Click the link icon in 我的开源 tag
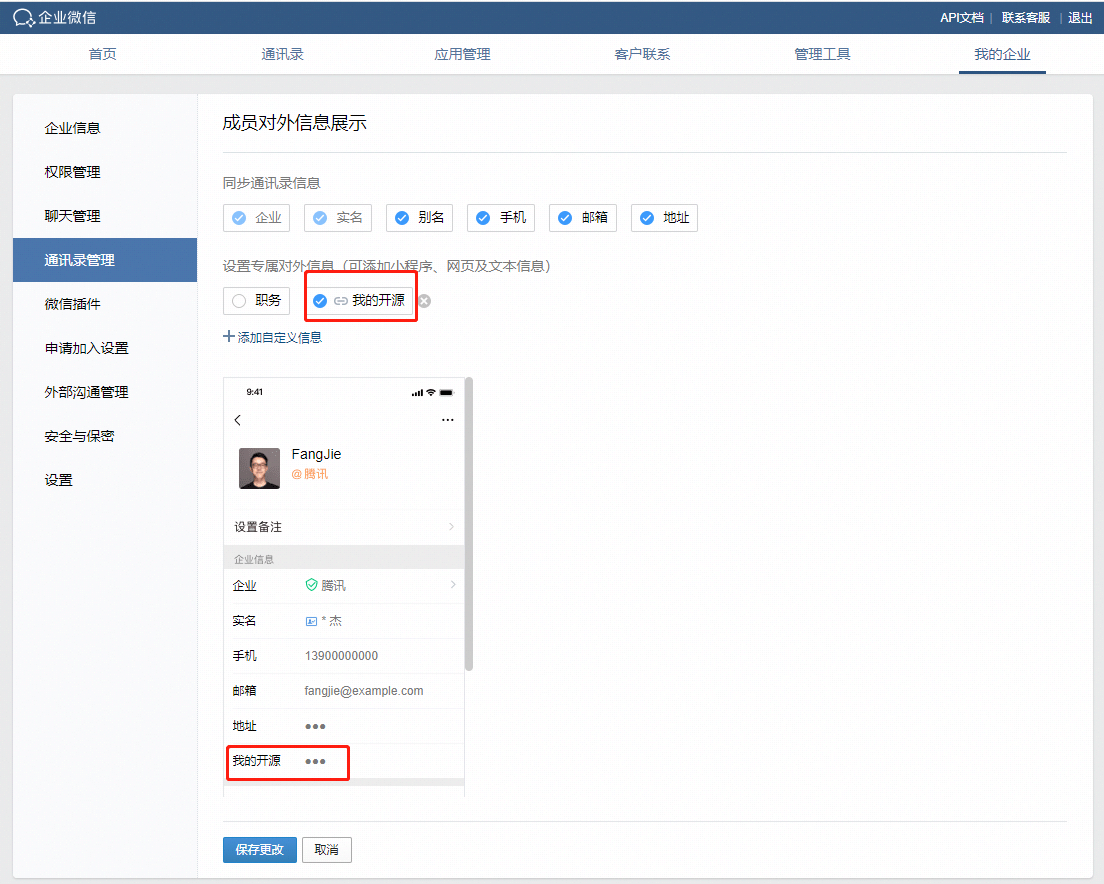 point(341,301)
